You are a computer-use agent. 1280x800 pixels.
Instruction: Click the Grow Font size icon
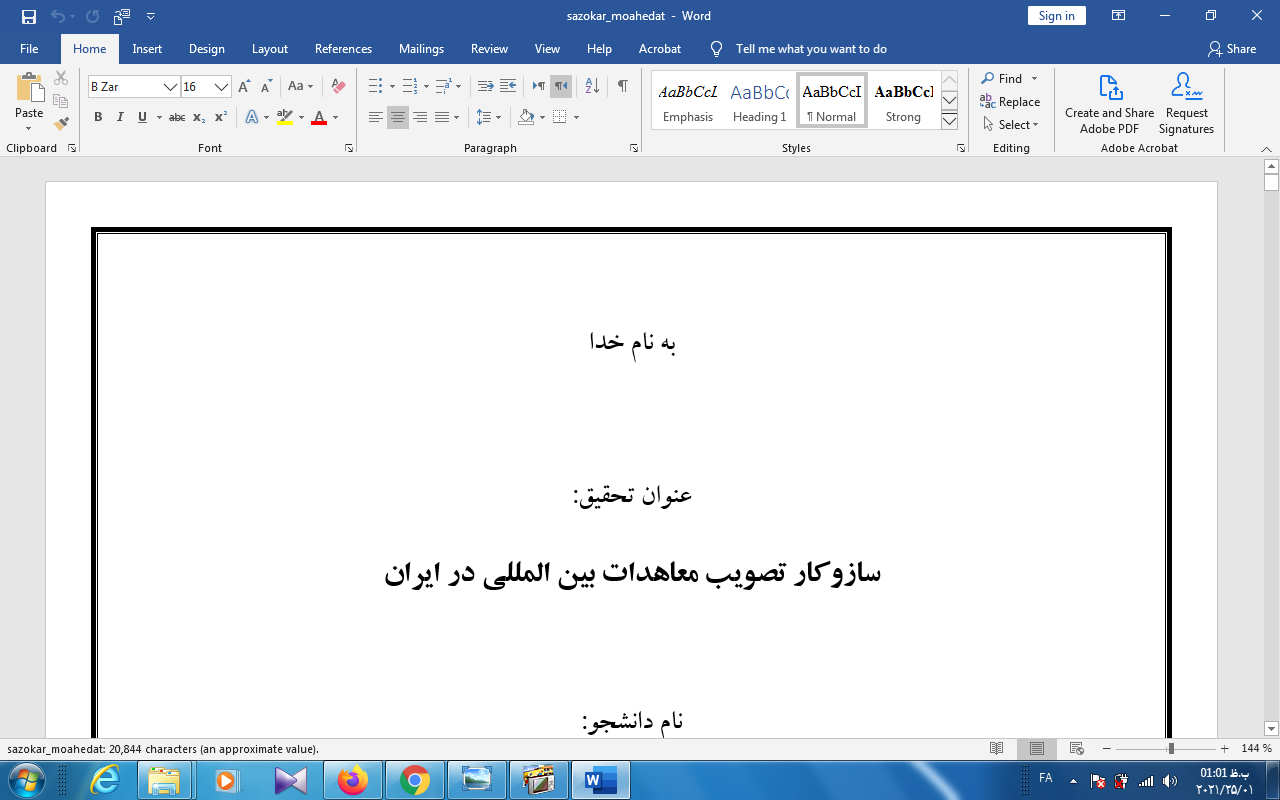point(244,87)
